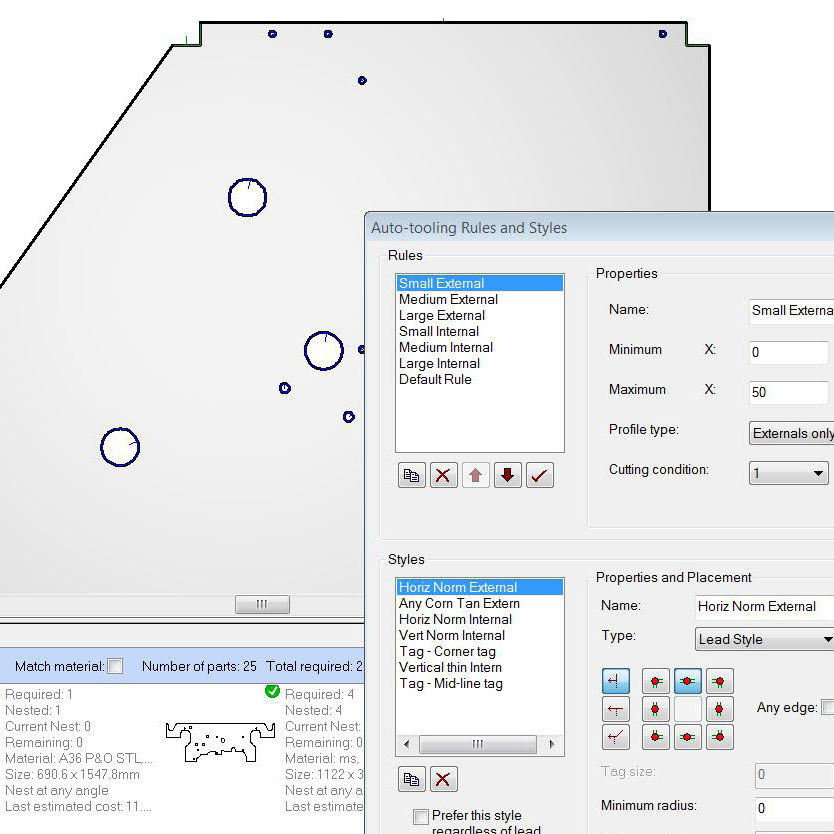
Task: Copy the selected style using its copy icon
Action: [x=411, y=778]
